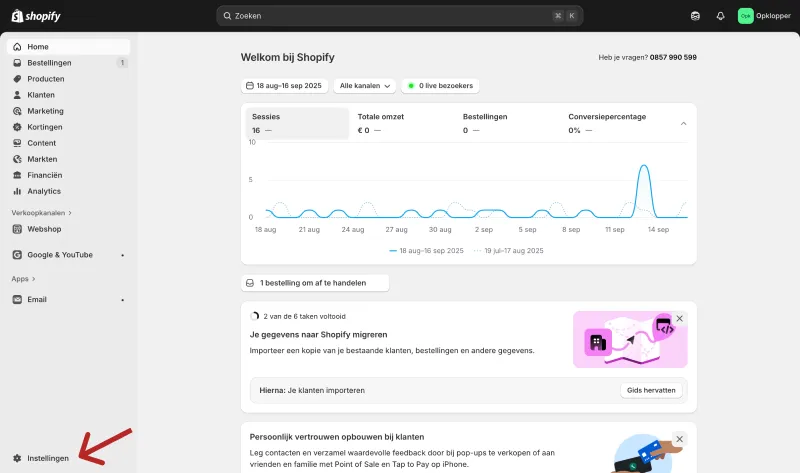Image resolution: width=800 pixels, height=473 pixels.
Task: Expand the Apps section
Action: click(23, 279)
